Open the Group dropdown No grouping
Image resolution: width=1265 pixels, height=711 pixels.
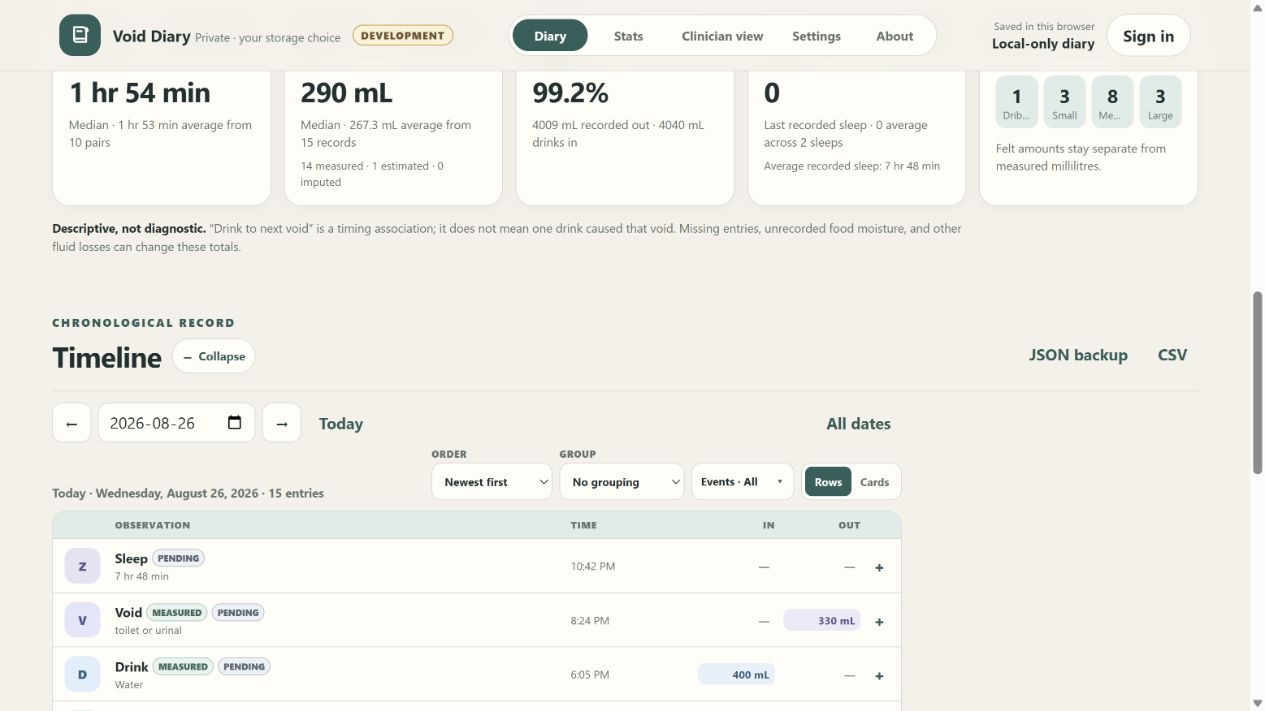pos(622,482)
